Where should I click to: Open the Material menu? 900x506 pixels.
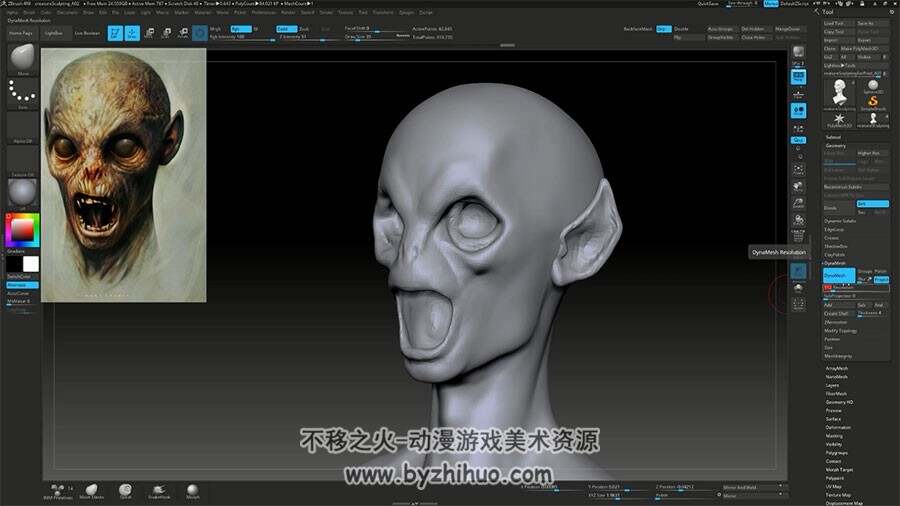coord(203,12)
